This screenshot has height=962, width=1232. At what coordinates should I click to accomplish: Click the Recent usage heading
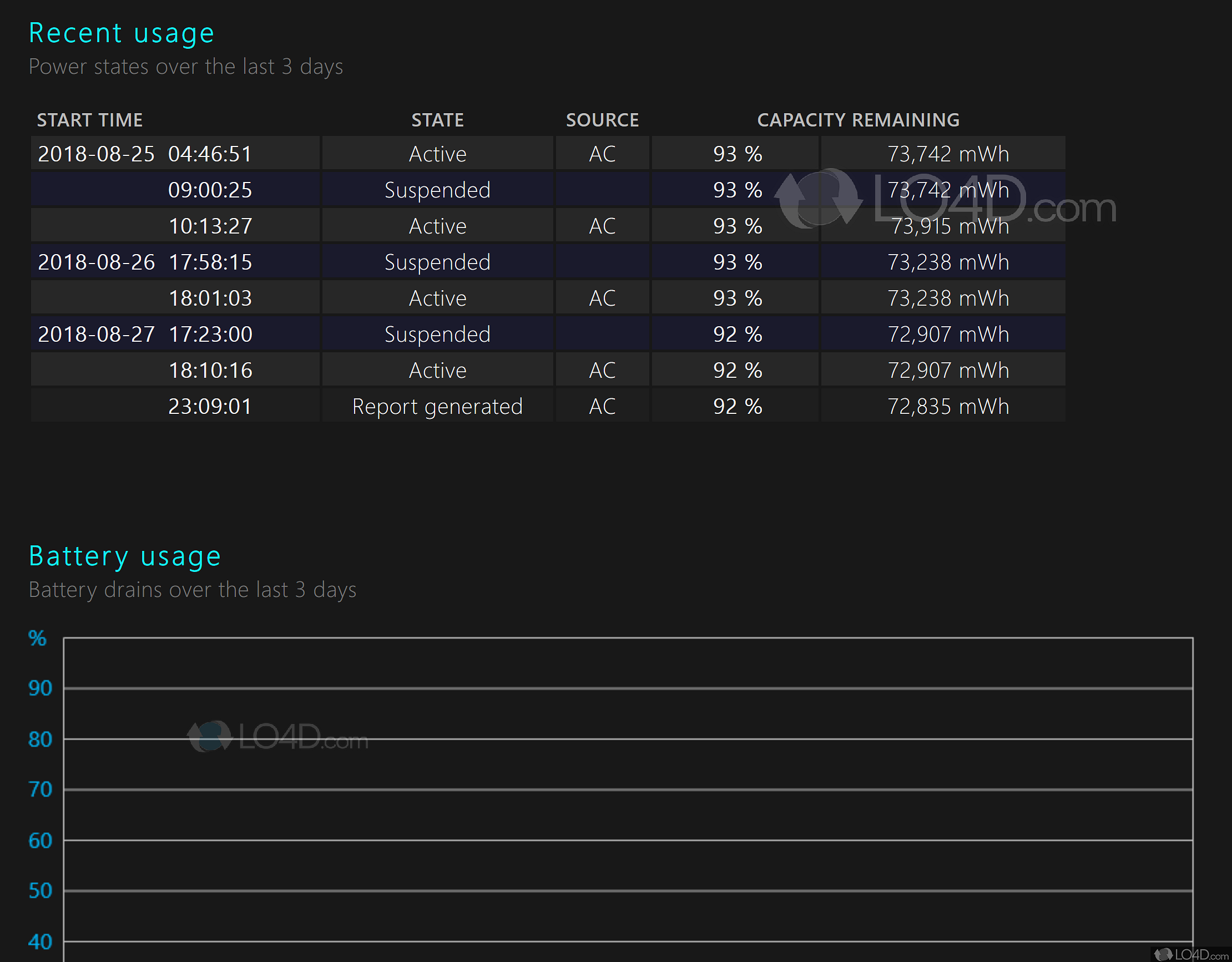pos(122,32)
